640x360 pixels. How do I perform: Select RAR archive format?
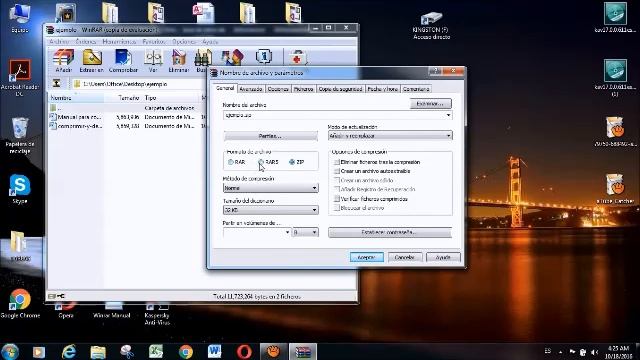(x=231, y=162)
